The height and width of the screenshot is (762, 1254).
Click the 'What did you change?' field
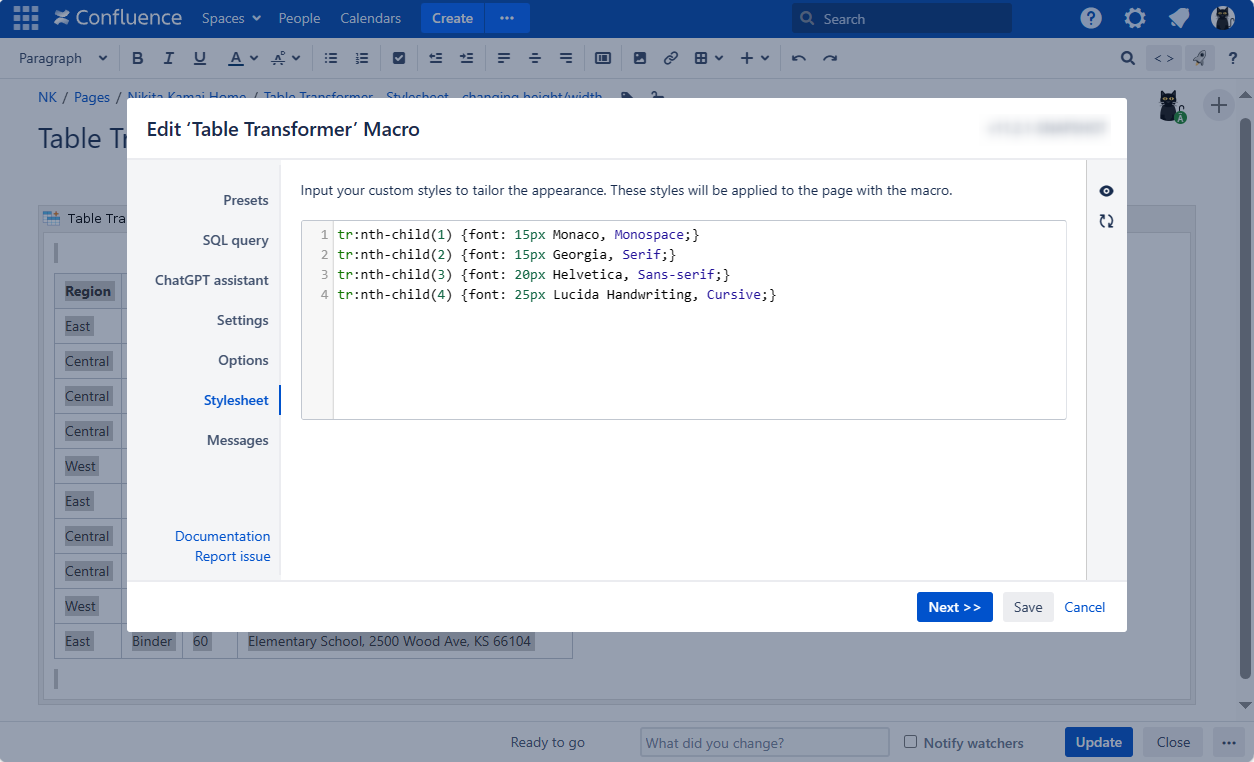click(765, 742)
